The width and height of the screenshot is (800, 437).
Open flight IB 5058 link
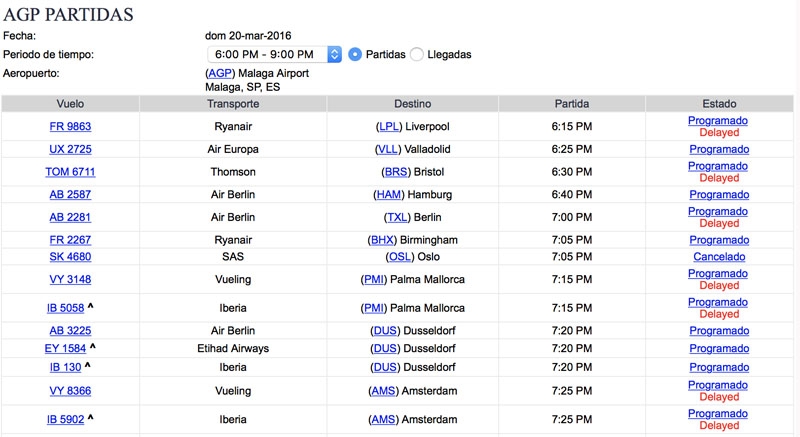[x=65, y=308]
